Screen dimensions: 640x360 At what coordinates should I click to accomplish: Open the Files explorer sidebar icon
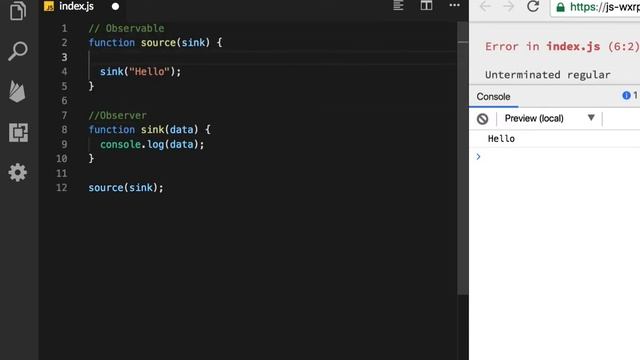[18, 10]
